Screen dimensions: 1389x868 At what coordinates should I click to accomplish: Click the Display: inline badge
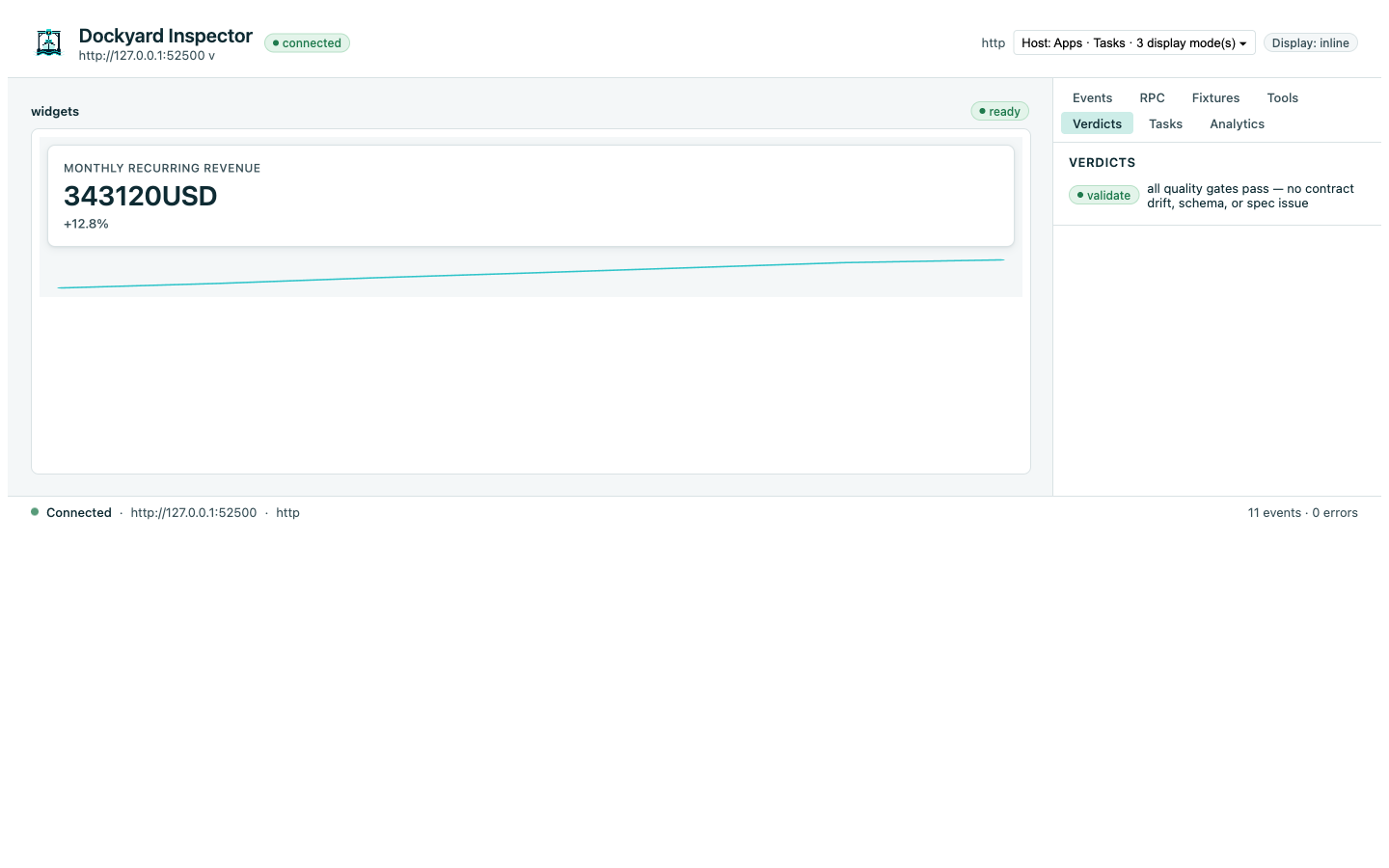(1310, 42)
